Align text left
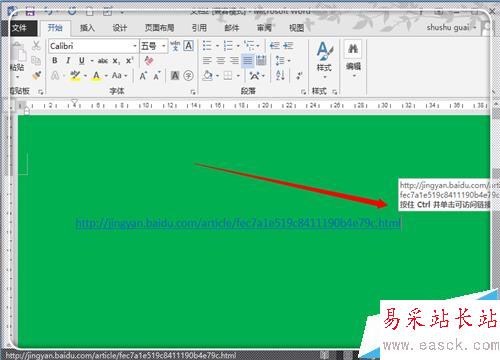Viewport: 500px width, 360px height. (207, 61)
